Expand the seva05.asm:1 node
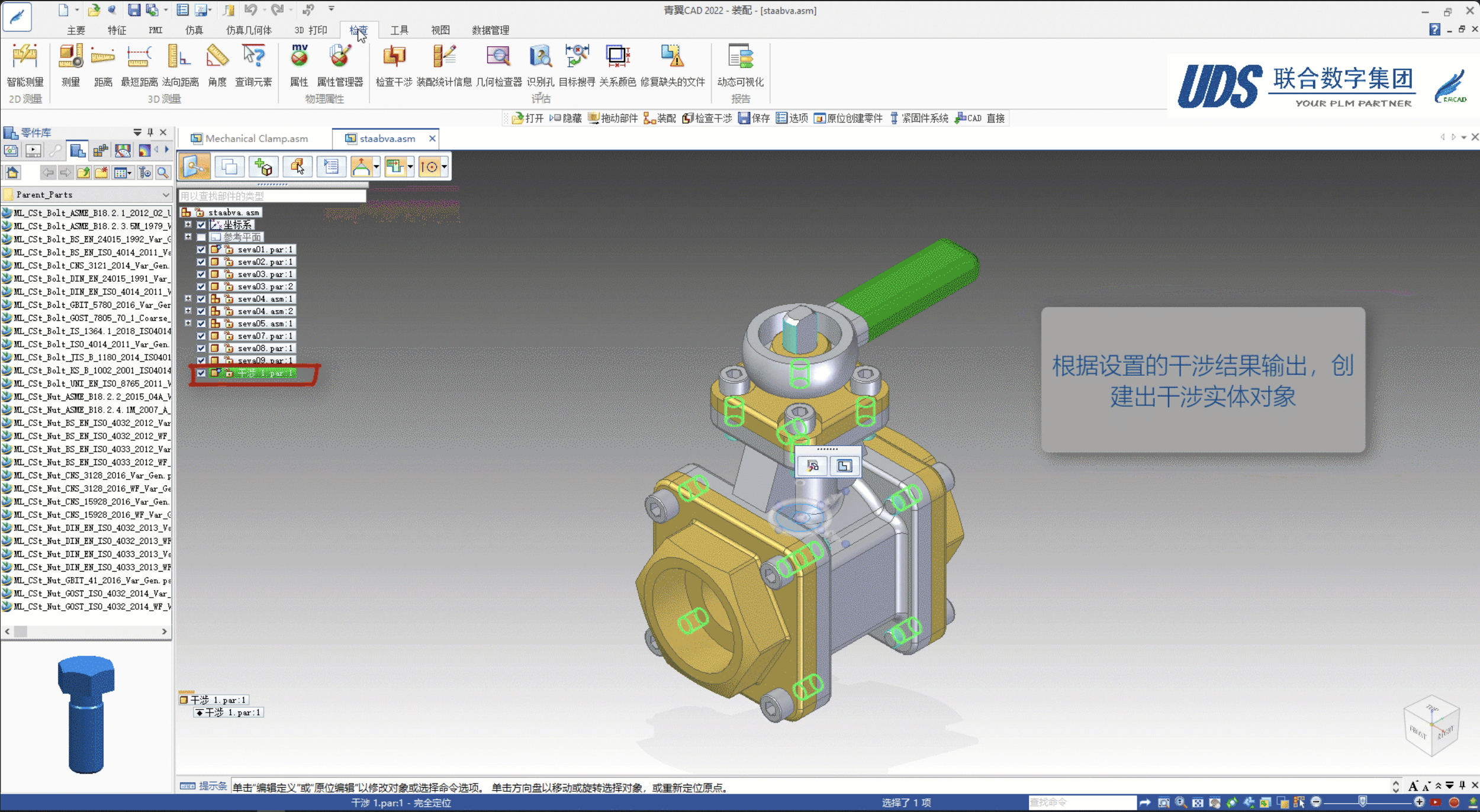Screen dimensions: 1480x812 (188, 323)
